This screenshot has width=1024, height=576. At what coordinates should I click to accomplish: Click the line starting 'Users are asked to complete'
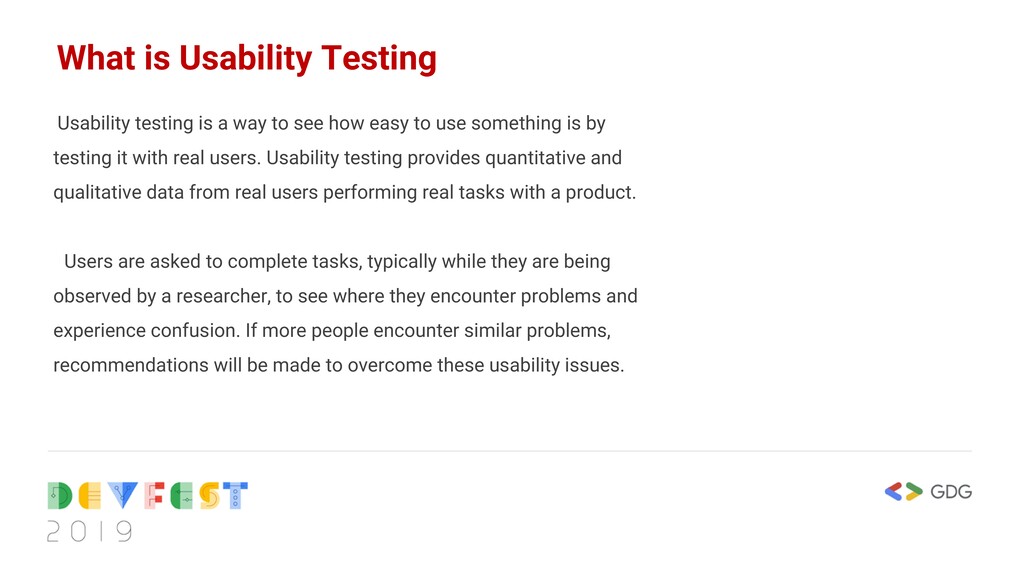tap(337, 262)
